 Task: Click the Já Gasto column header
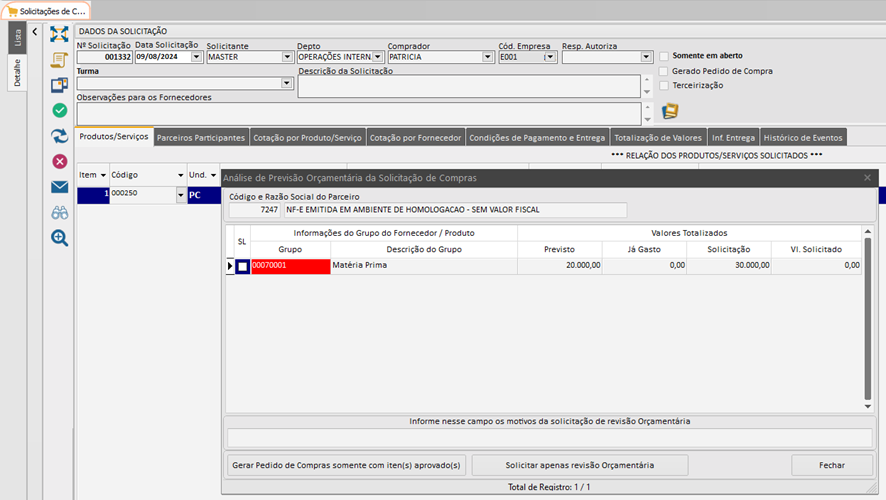pyautogui.click(x=644, y=249)
